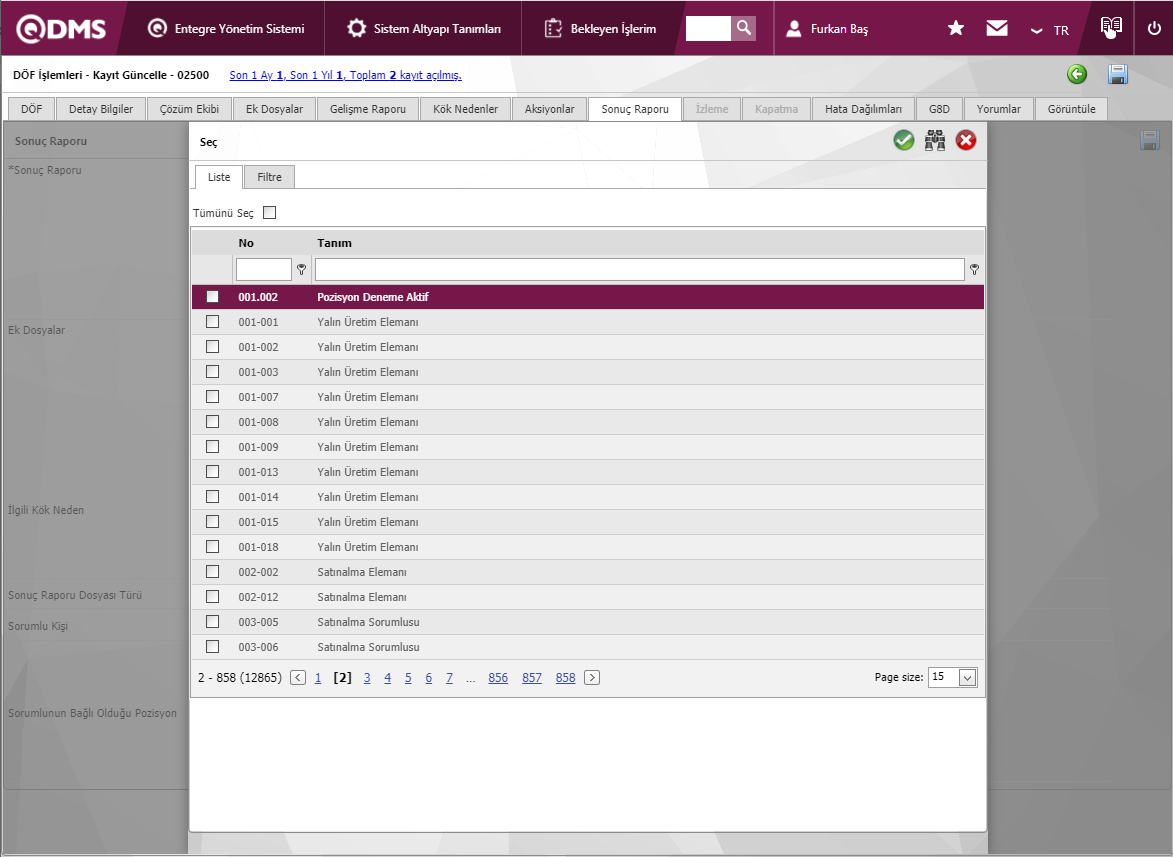Switch to the Filtre tab
Viewport: 1173px width, 857px height.
269,177
